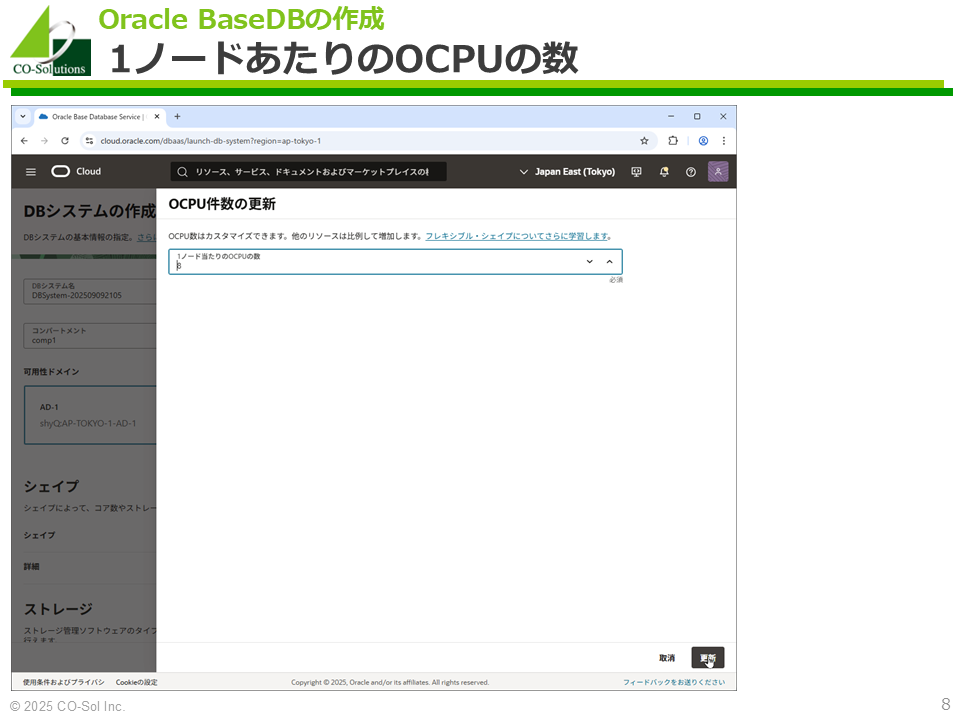Viewport: 960px width, 720px height.
Task: Increase the OCPU count with up chevron
Action: [x=609, y=261]
